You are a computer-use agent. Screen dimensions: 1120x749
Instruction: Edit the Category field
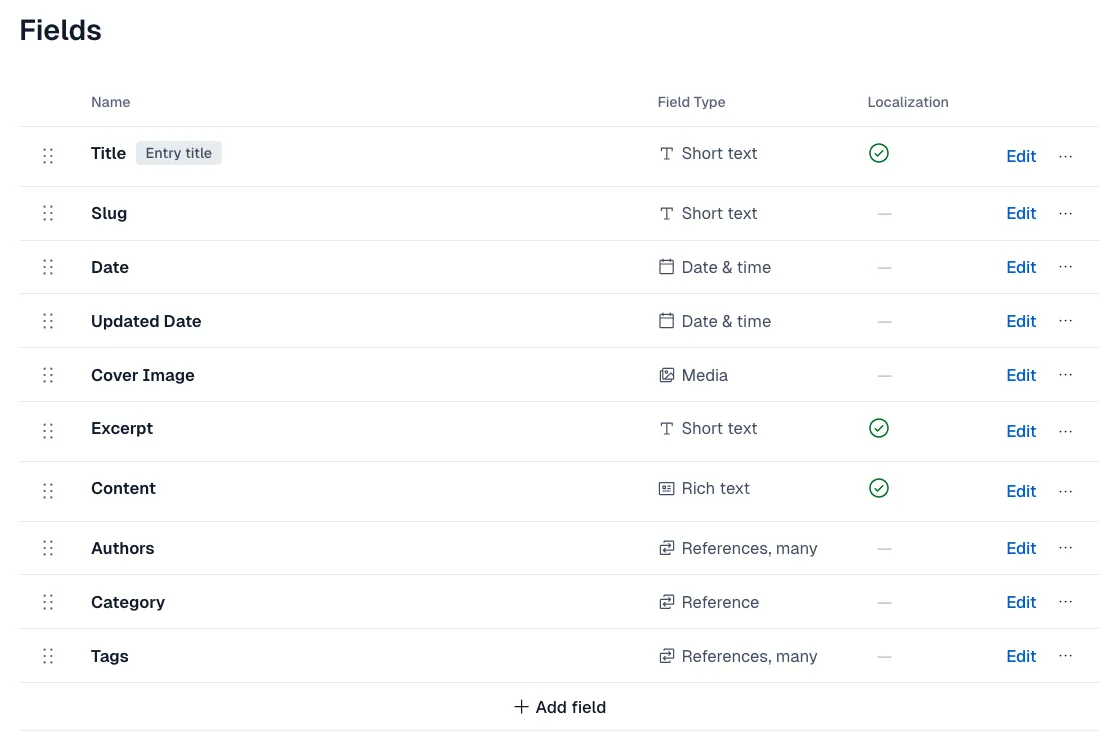click(x=1021, y=603)
